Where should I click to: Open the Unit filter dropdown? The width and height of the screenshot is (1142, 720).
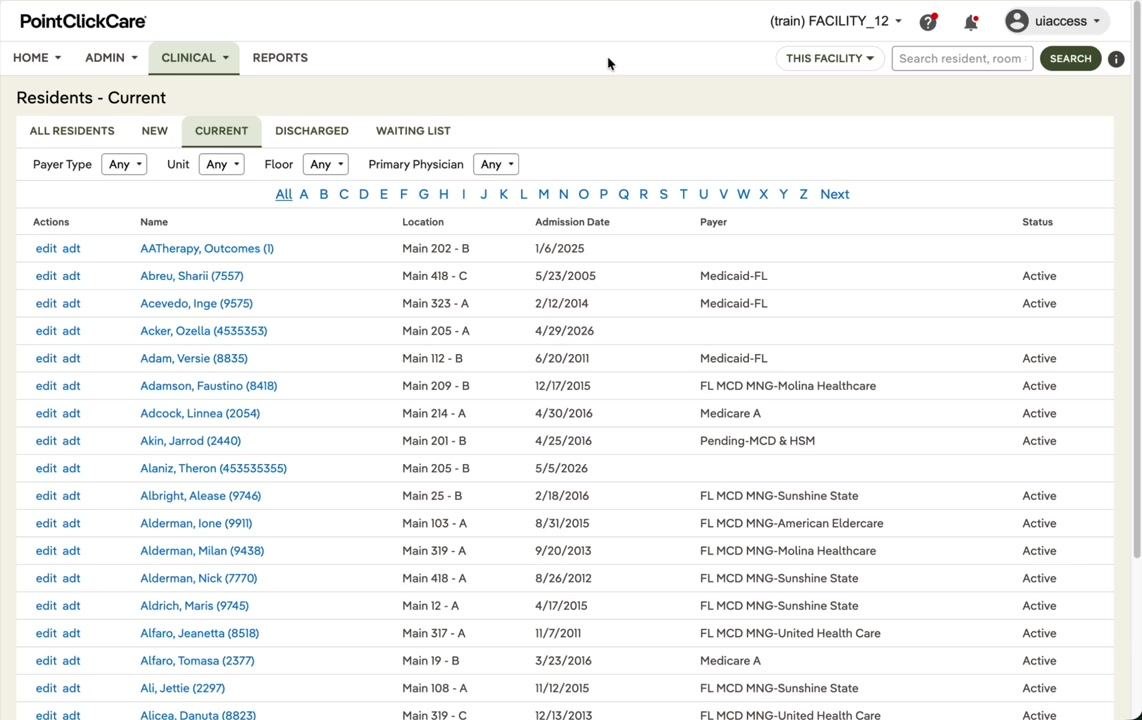coord(221,165)
